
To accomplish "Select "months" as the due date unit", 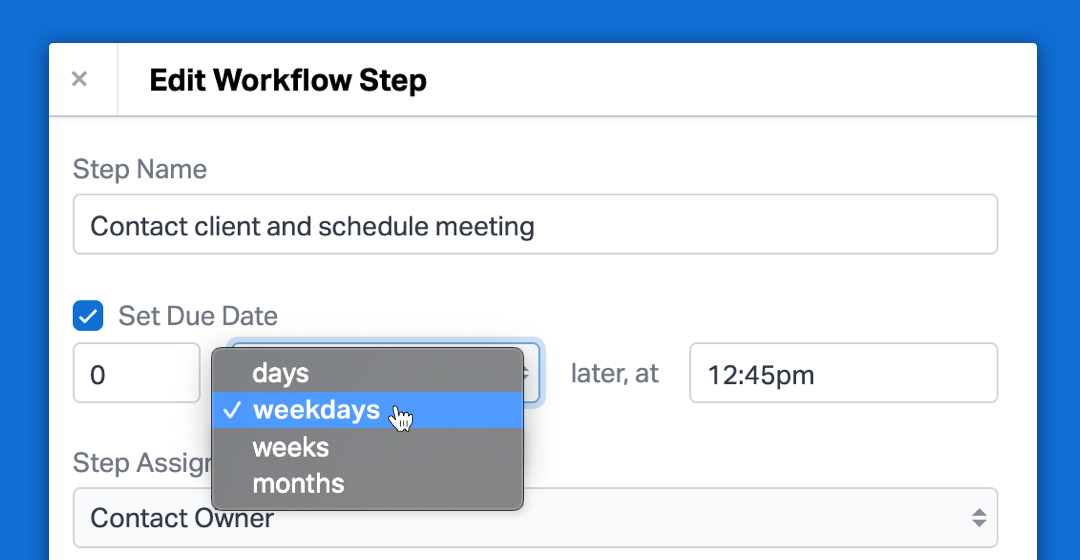I will pyautogui.click(x=368, y=484).
